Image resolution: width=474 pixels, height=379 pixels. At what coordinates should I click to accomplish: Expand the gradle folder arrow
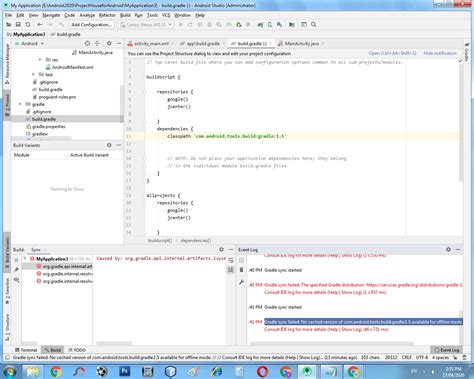(x=20, y=104)
